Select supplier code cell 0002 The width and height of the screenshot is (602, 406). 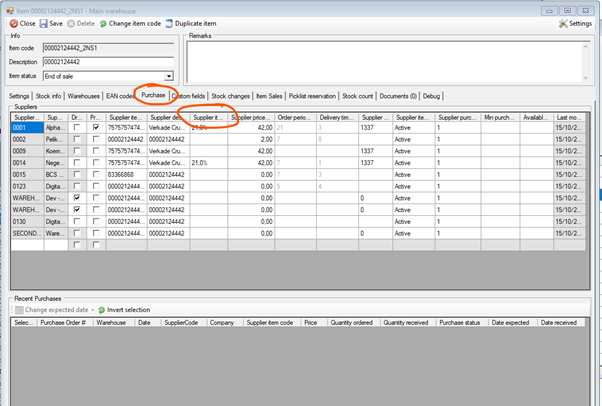(27, 139)
